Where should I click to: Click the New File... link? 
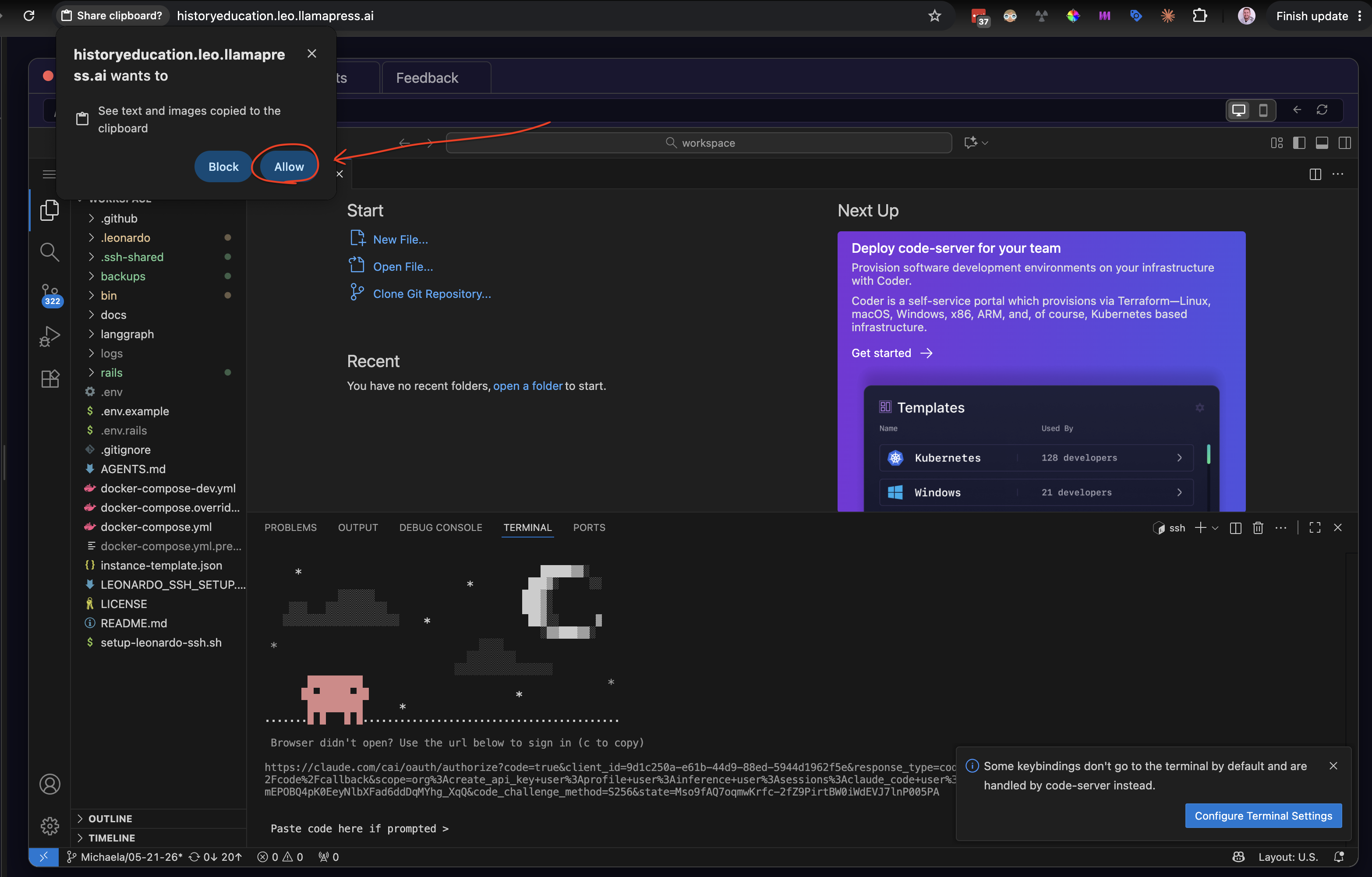tap(400, 239)
